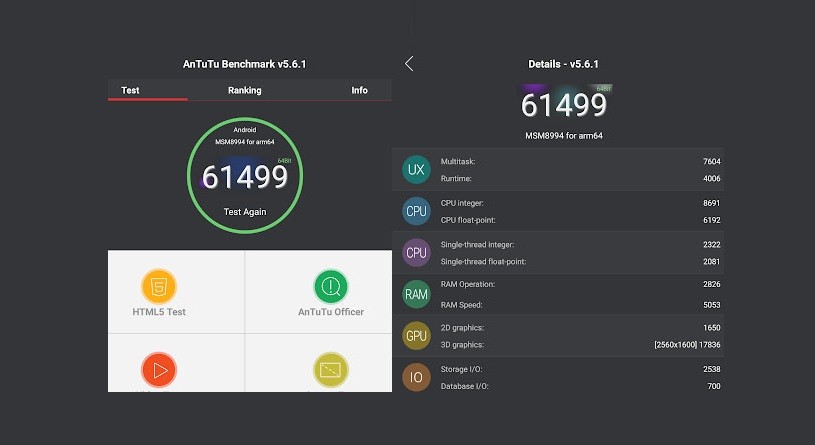
Task: Switch to the Info tab
Action: pos(359,90)
